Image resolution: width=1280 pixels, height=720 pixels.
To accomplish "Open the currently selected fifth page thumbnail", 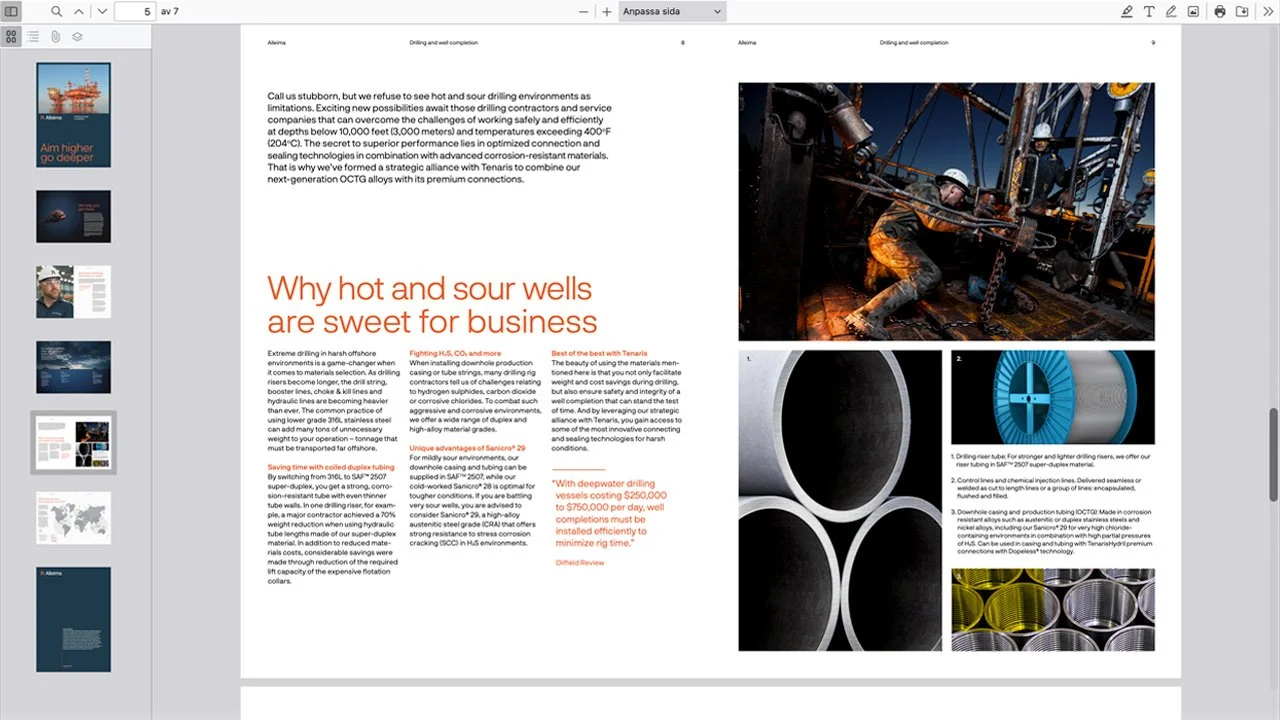I will point(74,442).
